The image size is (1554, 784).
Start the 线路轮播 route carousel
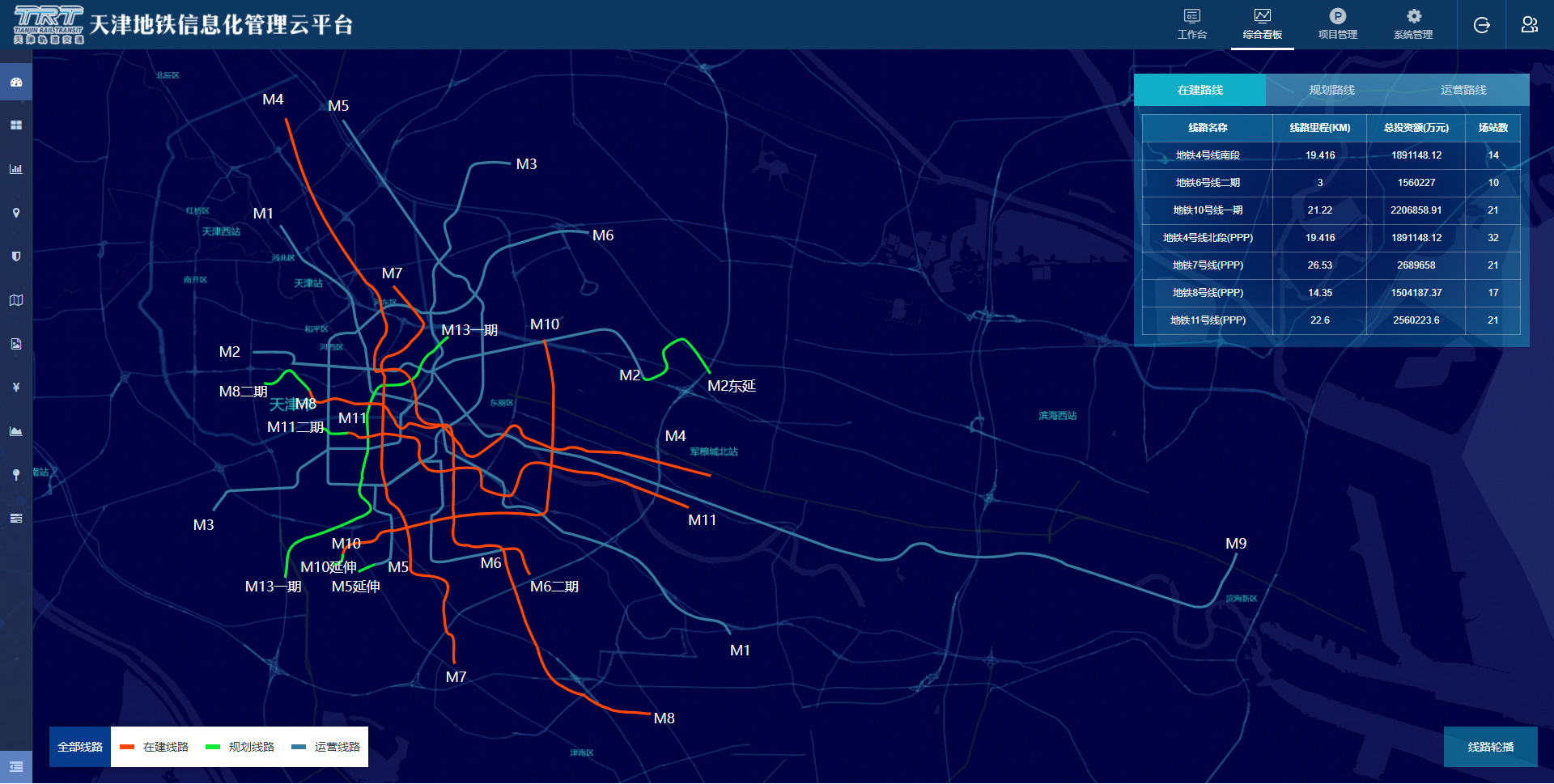pos(1491,747)
